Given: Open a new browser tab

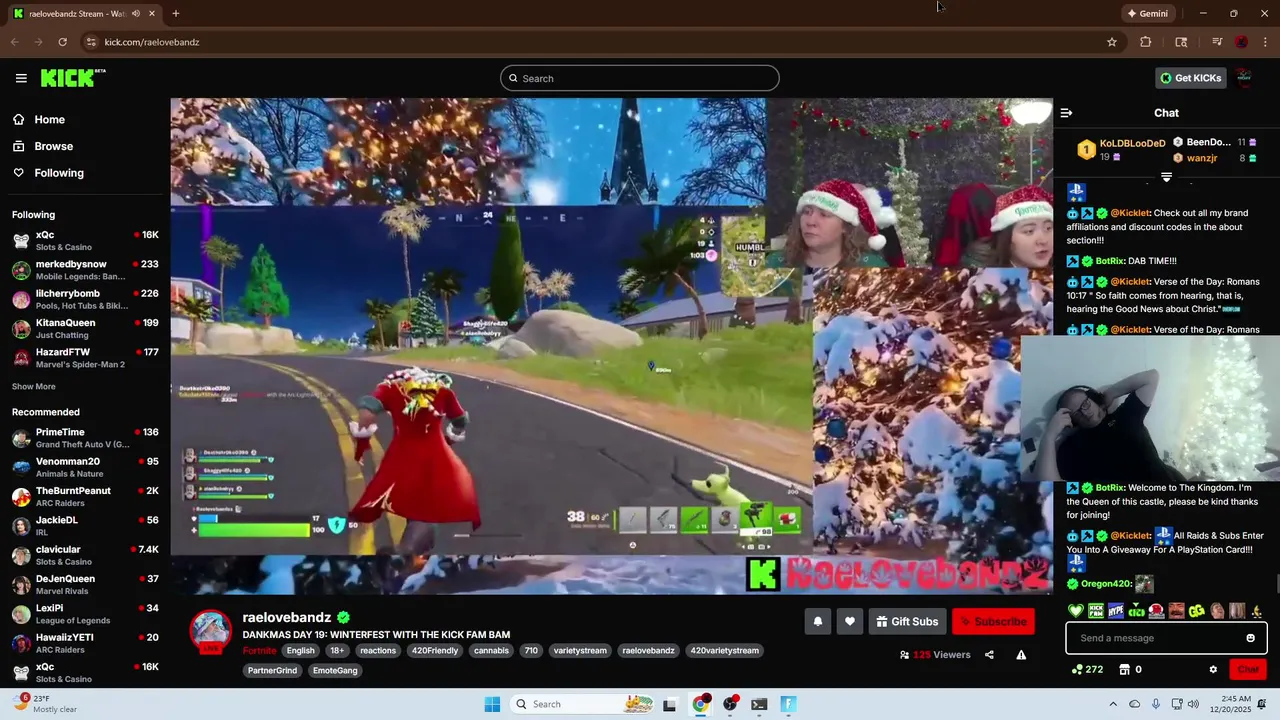Looking at the screenshot, I should 175,13.
